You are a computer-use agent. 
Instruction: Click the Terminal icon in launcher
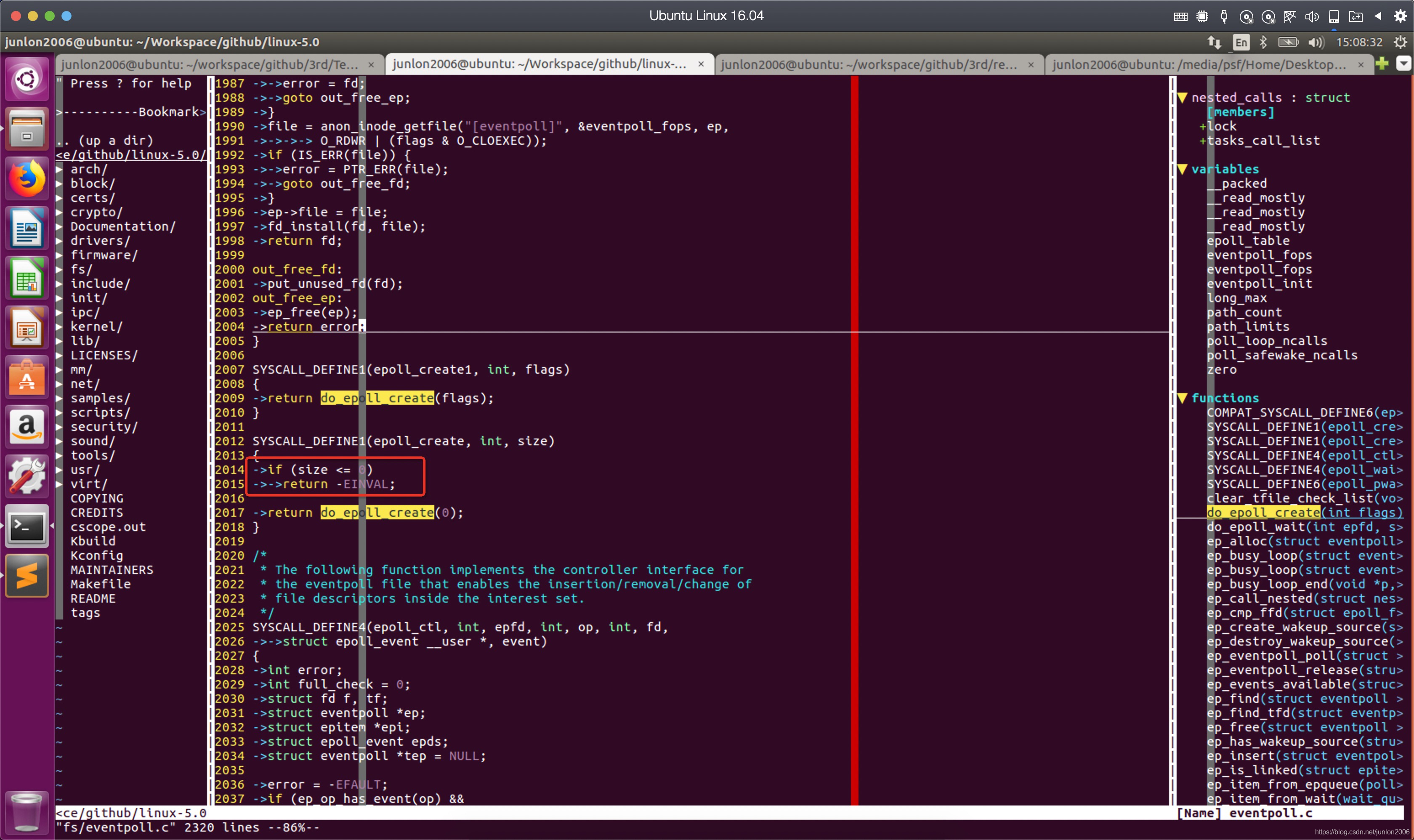point(27,527)
